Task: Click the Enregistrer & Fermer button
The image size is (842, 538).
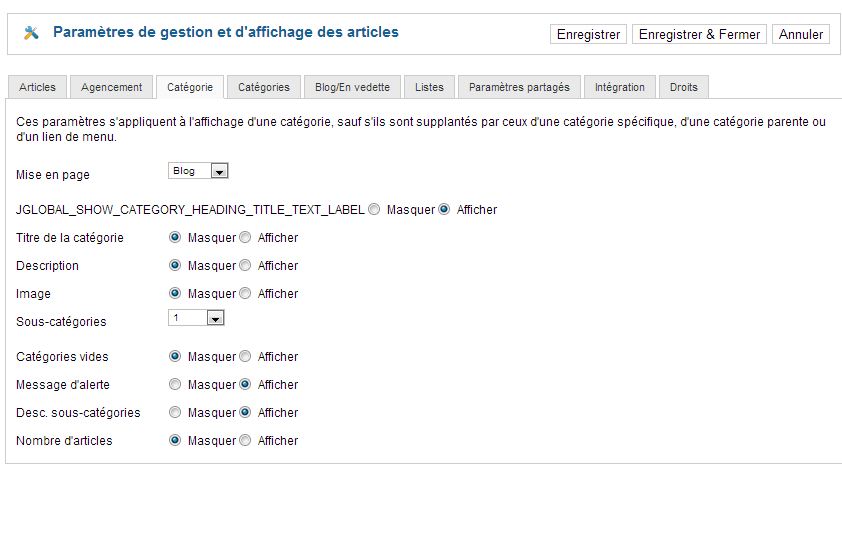Action: [x=699, y=34]
